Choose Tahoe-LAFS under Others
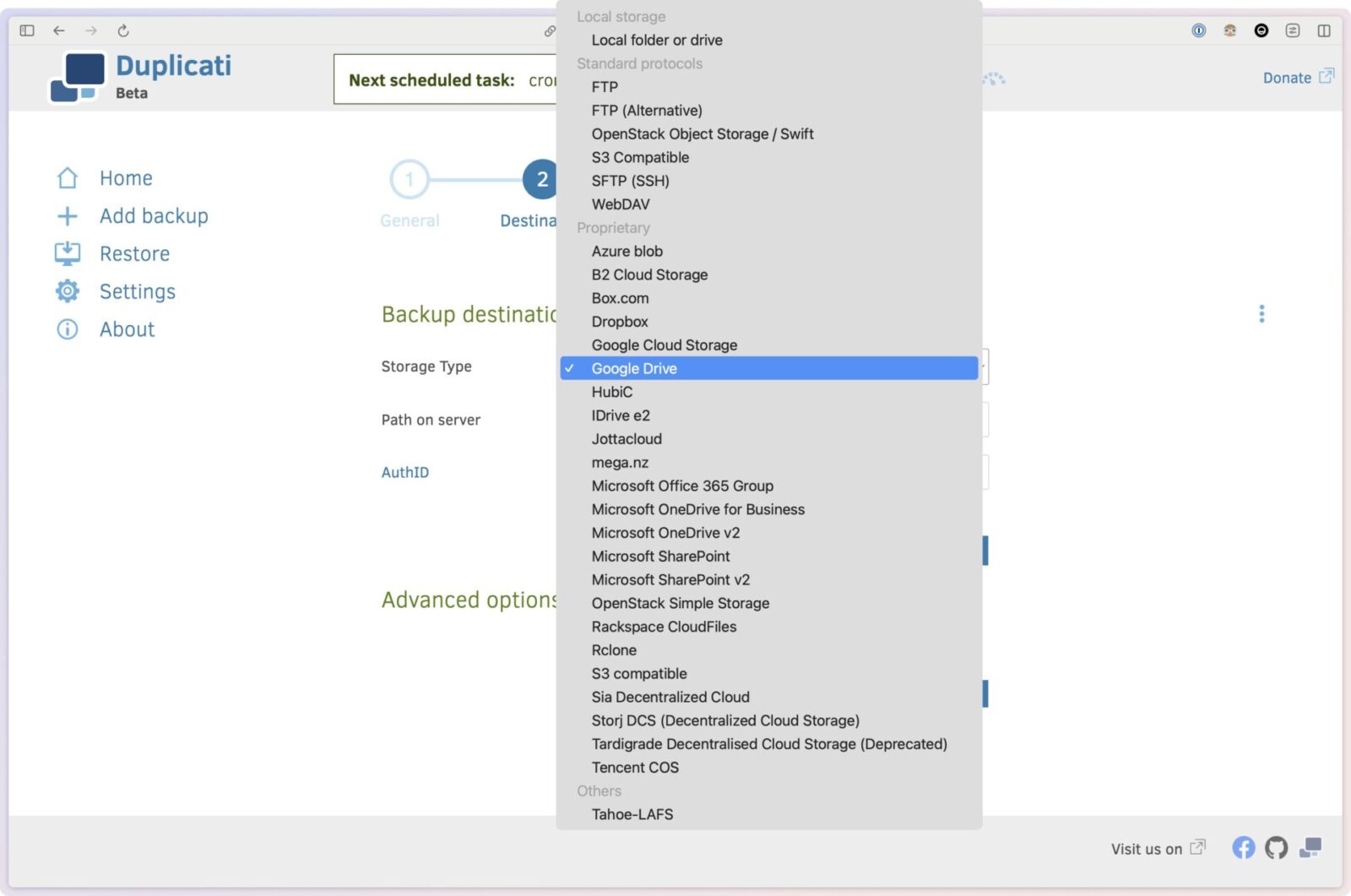Viewport: 1351px width, 896px height. 632,815
